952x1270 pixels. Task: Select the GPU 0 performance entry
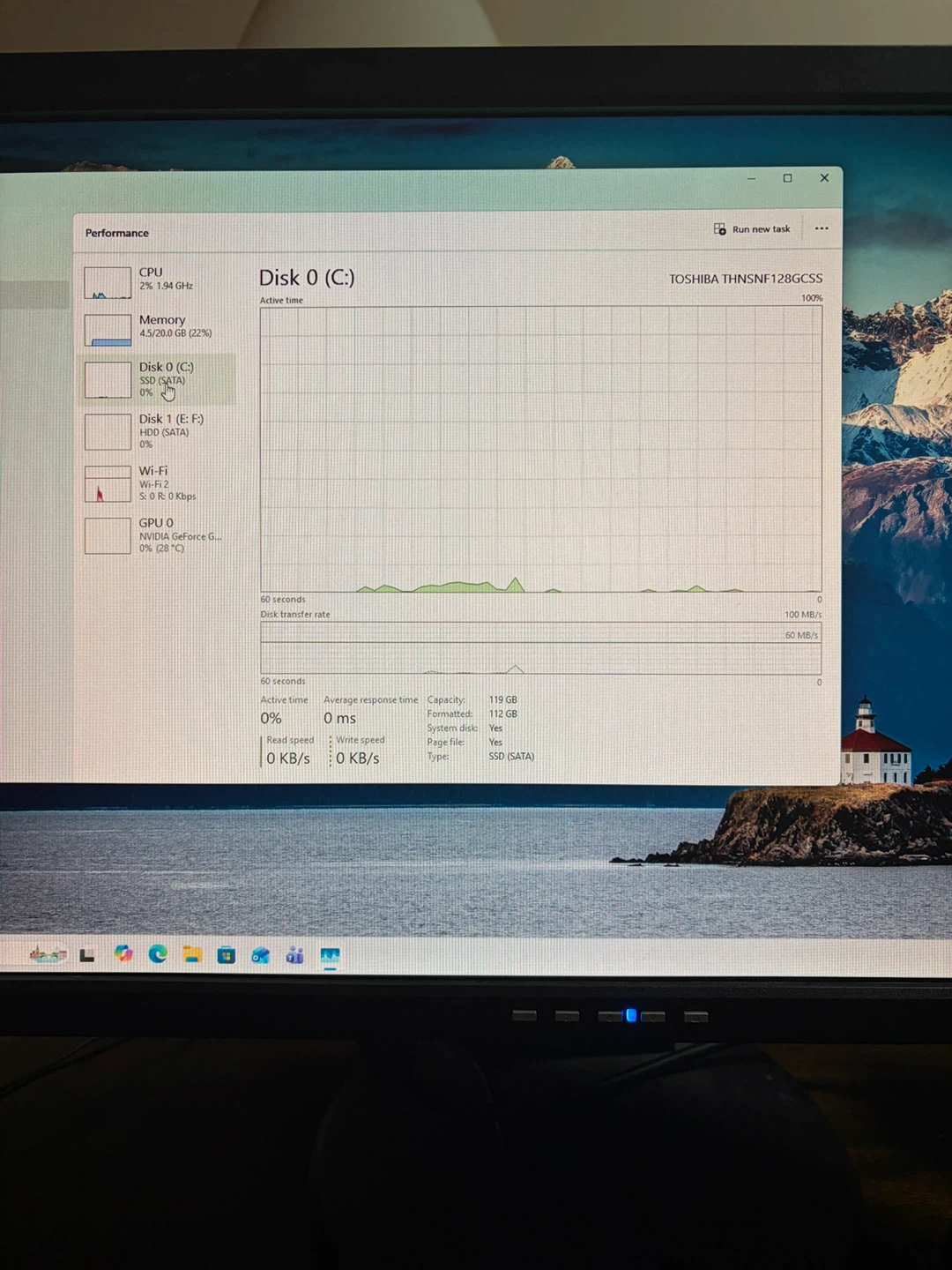click(159, 535)
